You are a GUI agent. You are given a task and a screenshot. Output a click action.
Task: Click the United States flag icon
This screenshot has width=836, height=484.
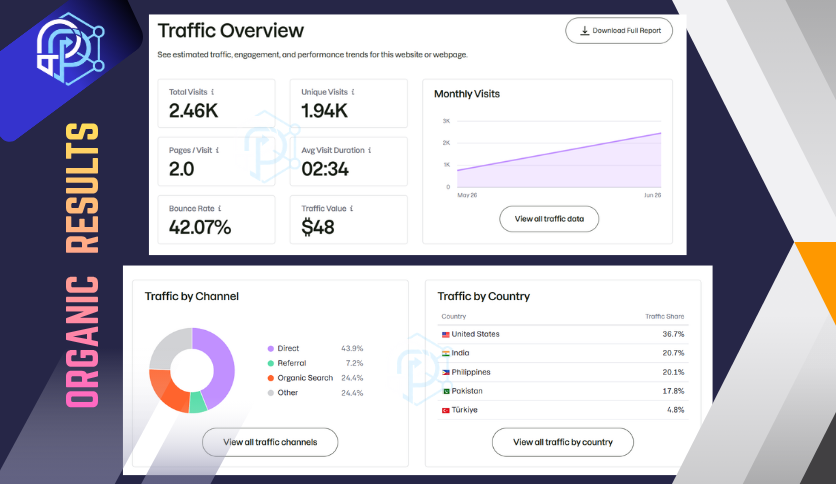point(446,335)
